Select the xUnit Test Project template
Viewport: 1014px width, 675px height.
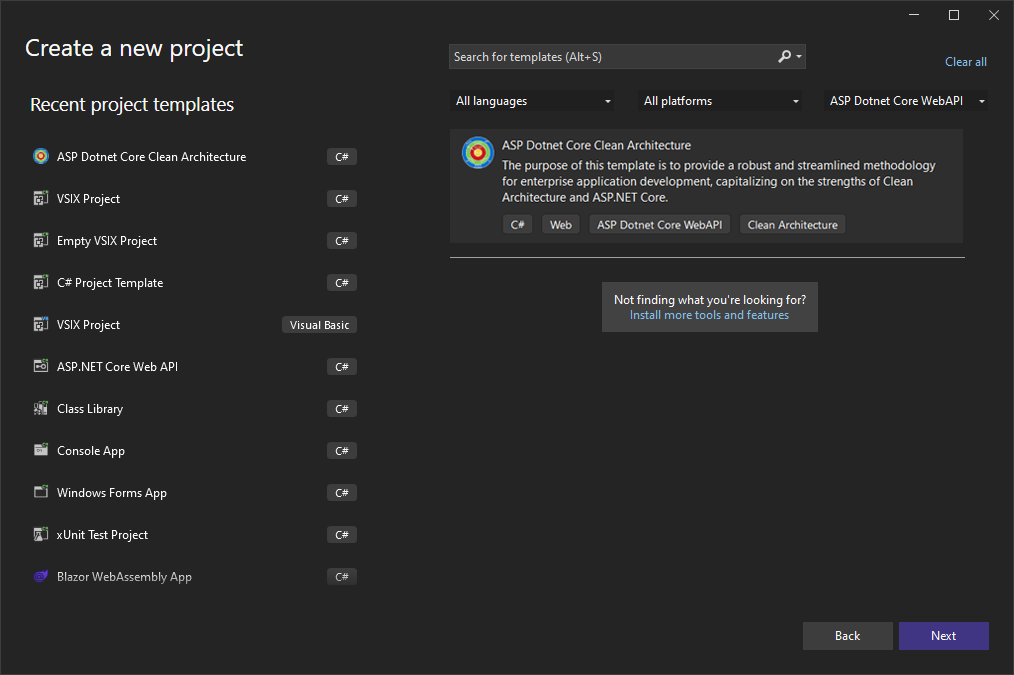[102, 535]
